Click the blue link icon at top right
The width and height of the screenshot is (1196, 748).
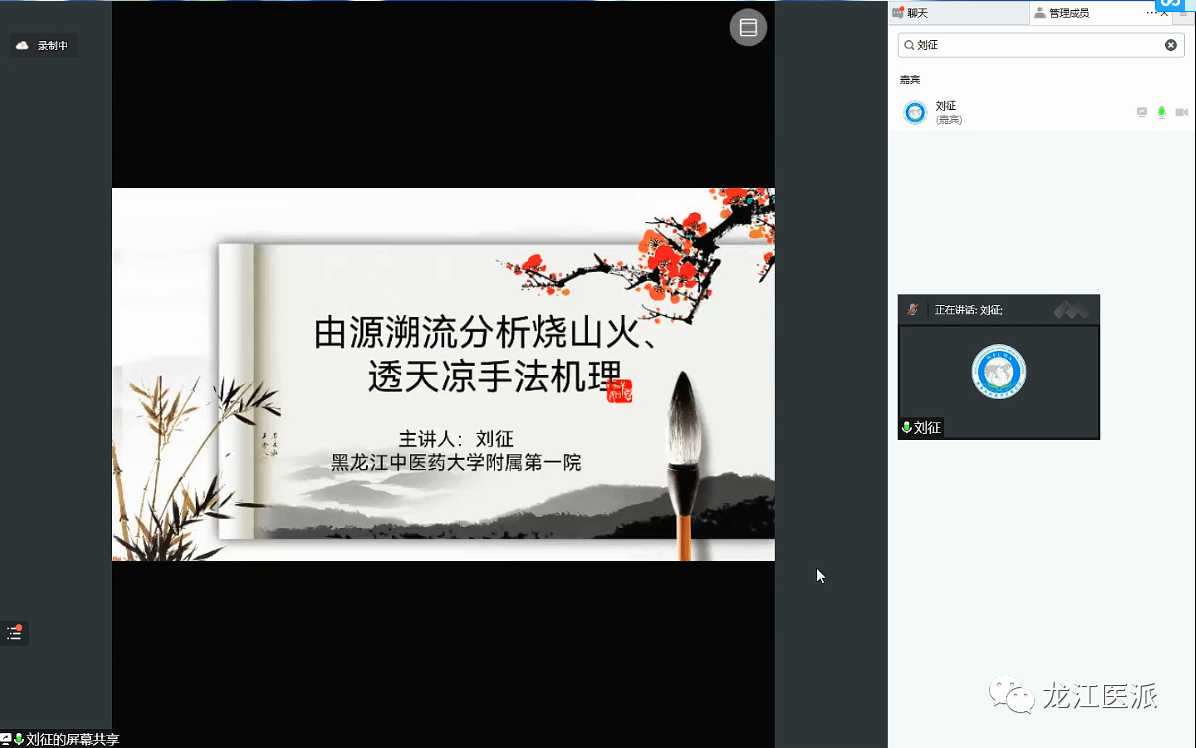pyautogui.click(x=1170, y=4)
